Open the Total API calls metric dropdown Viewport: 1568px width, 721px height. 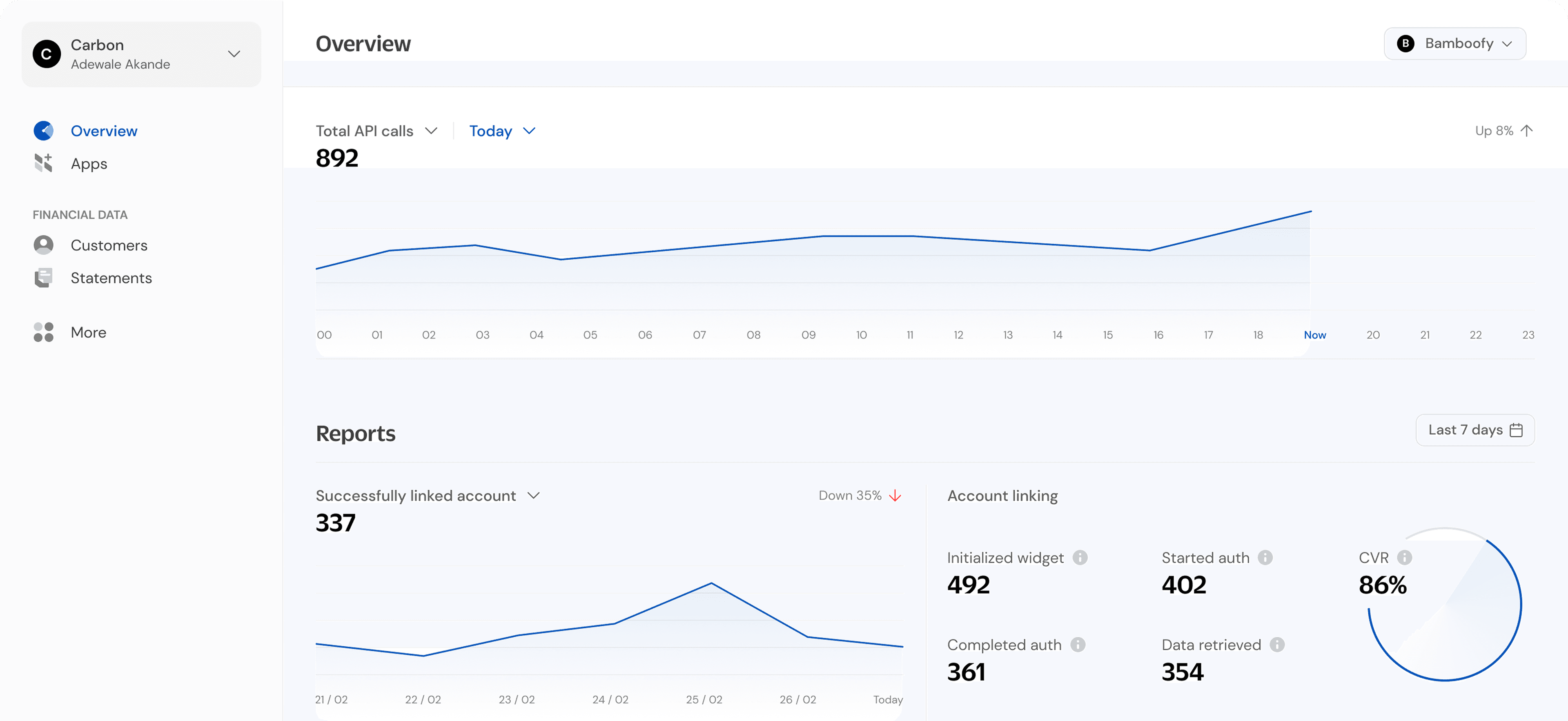tap(432, 130)
